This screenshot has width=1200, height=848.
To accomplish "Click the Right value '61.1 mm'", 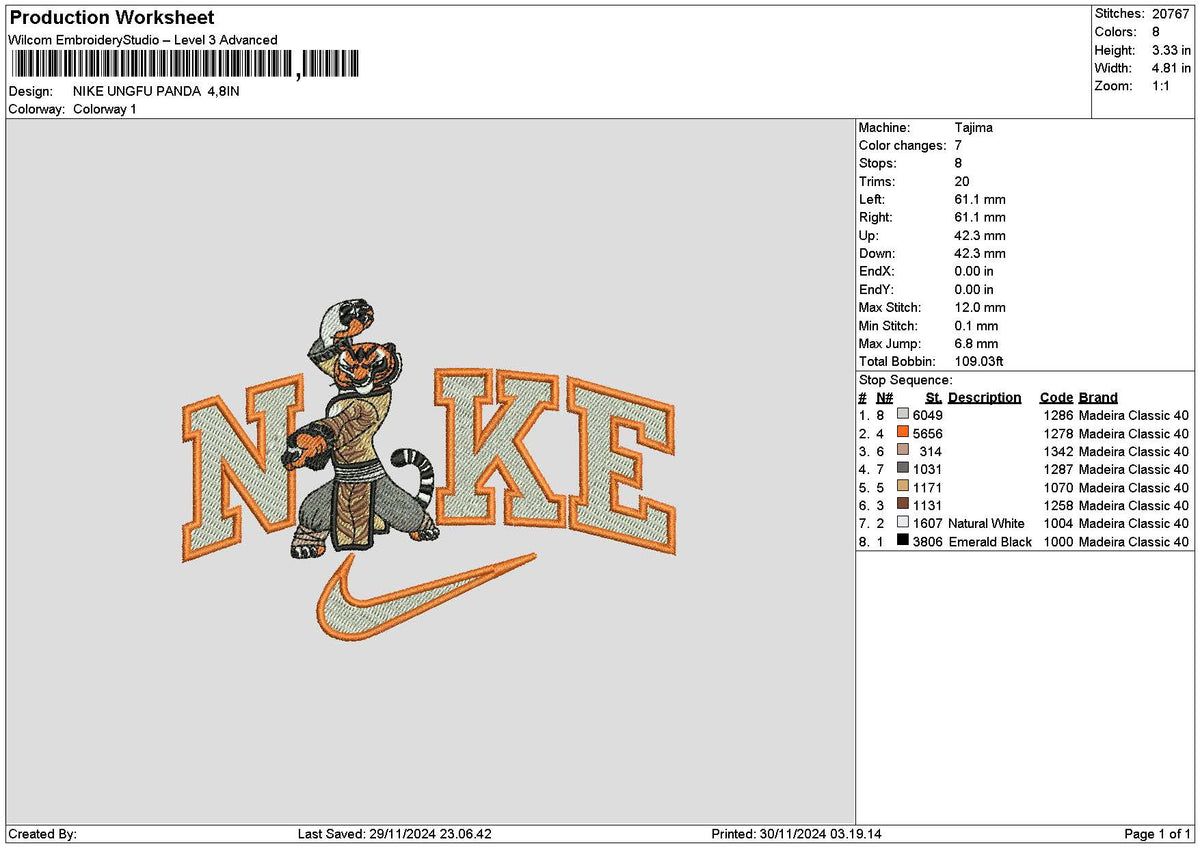I will click(x=980, y=218).
